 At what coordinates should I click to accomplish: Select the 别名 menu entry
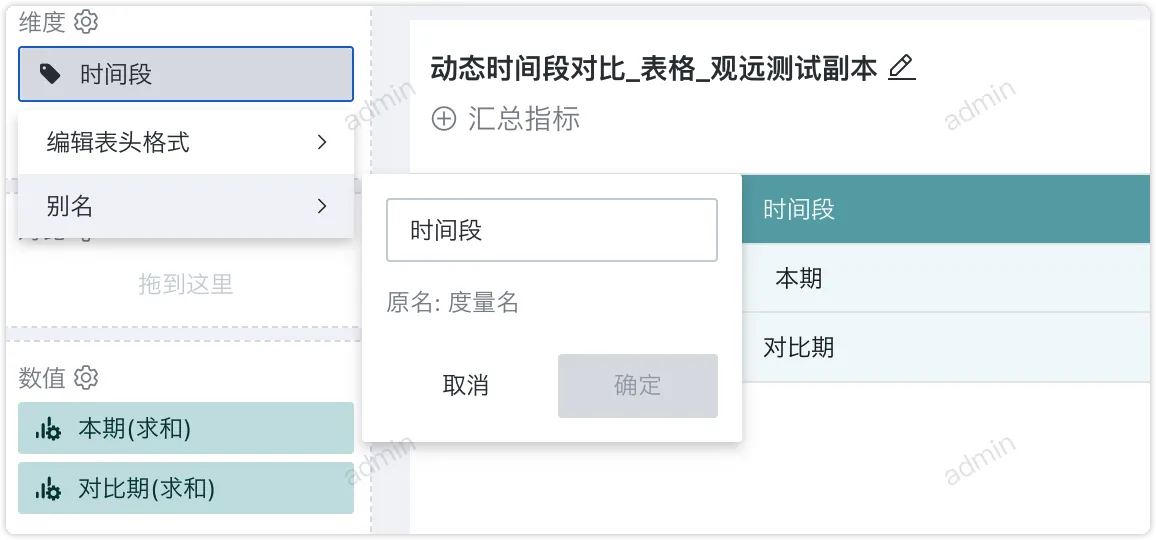(70, 206)
